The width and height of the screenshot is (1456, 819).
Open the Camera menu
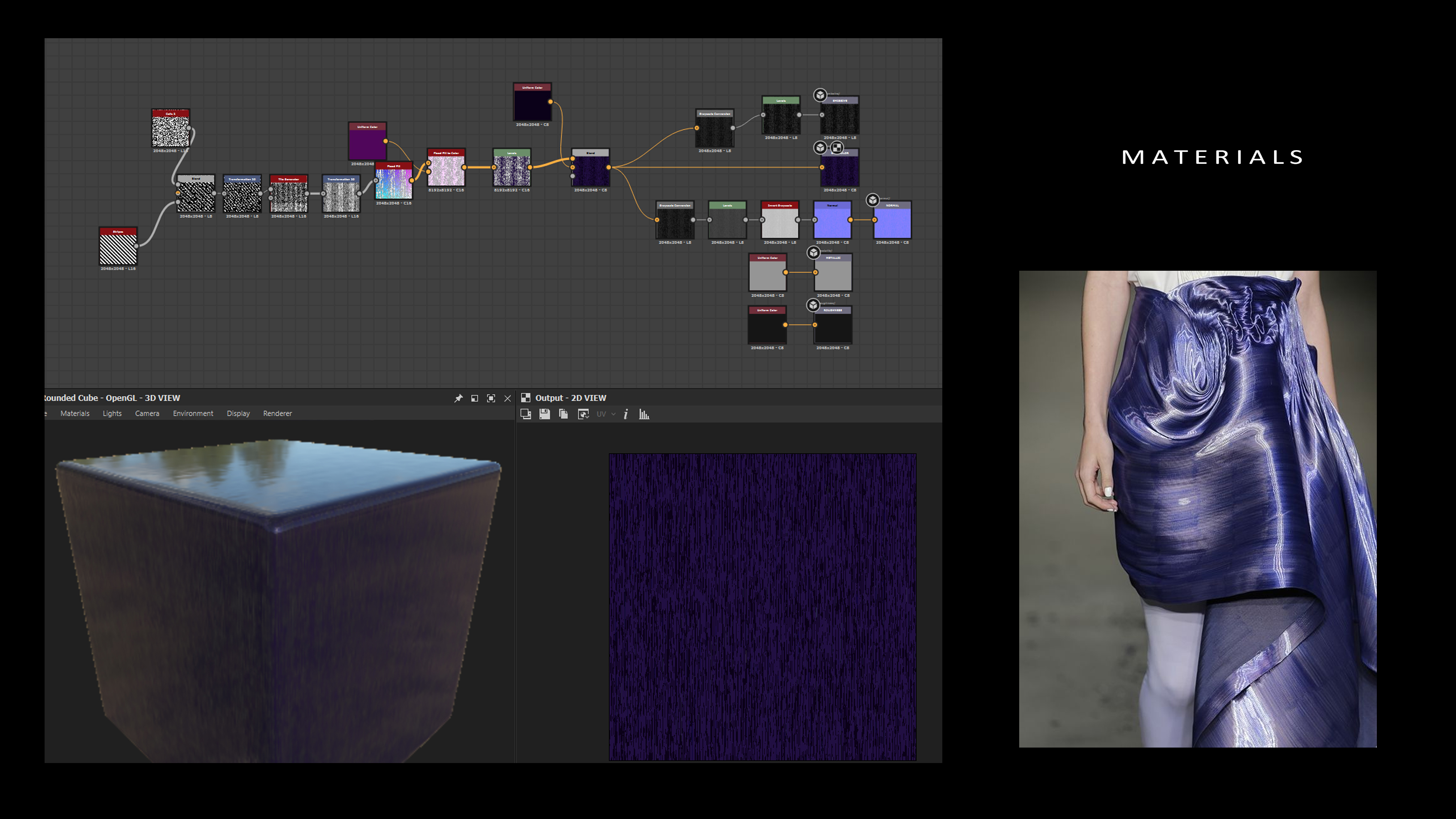[x=147, y=413]
